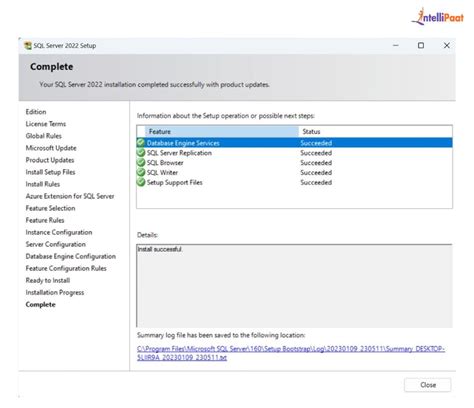The image size is (474, 408).
Task: Click the License Terms step
Action: 46,124
